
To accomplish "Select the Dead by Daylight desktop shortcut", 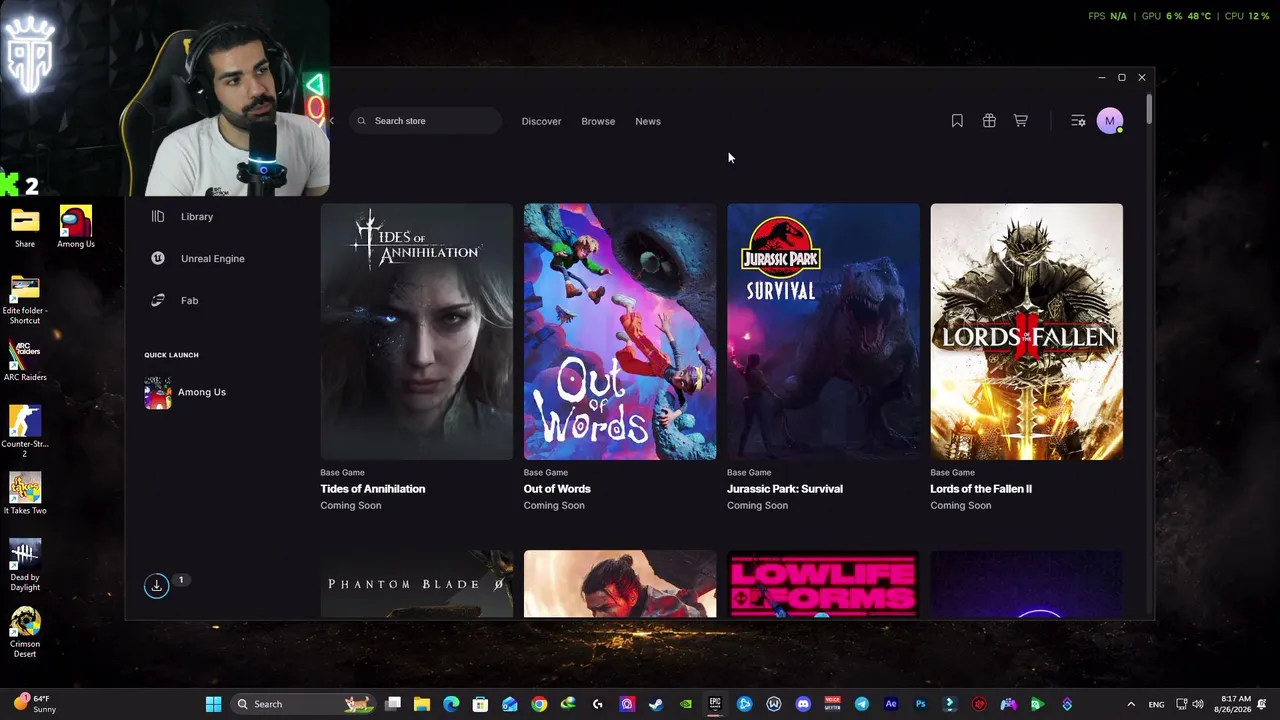I will pyautogui.click(x=25, y=566).
